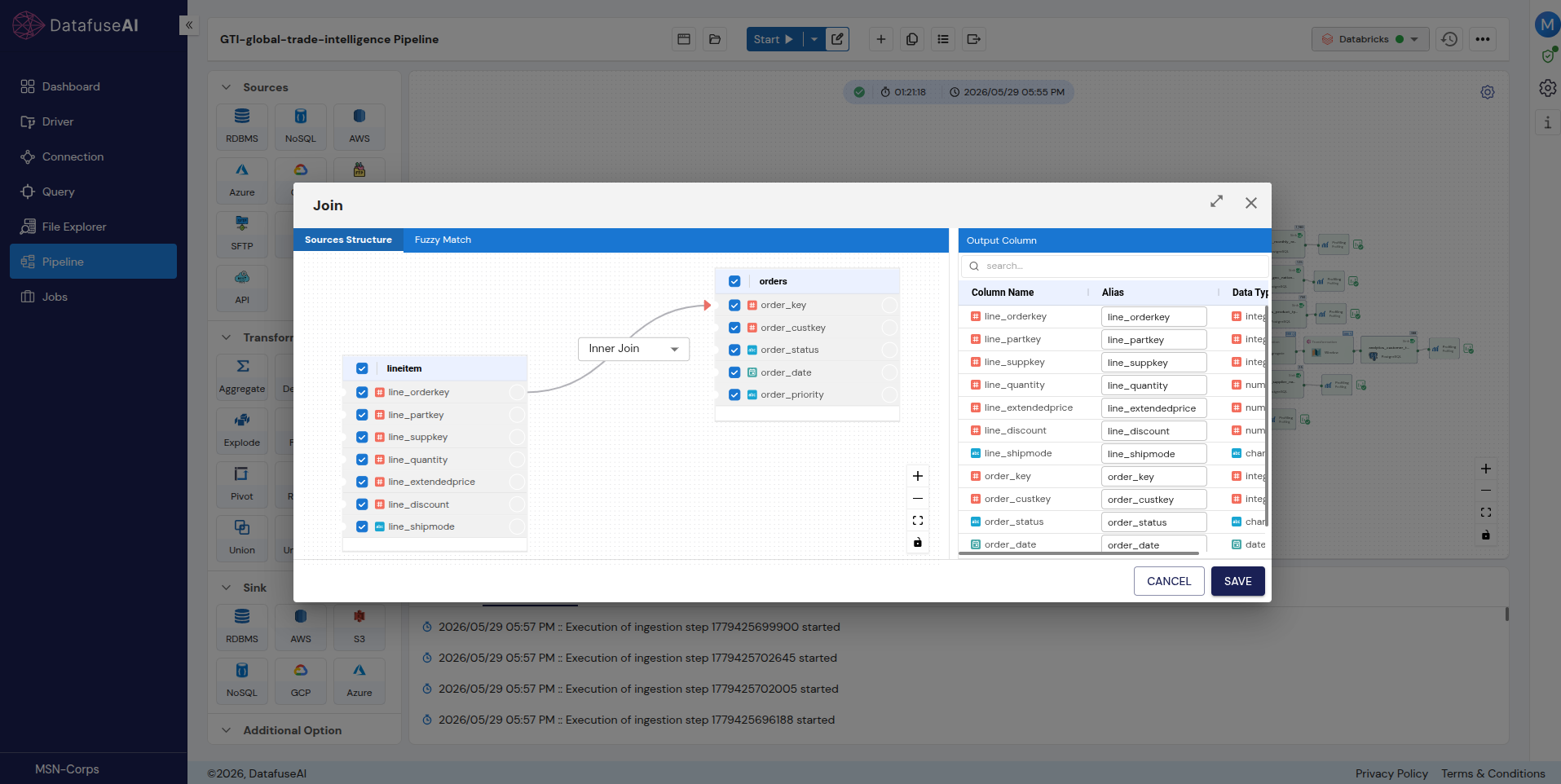Viewport: 1561px width, 784px height.
Task: Expand the Additional Option section
Action: pyautogui.click(x=227, y=730)
